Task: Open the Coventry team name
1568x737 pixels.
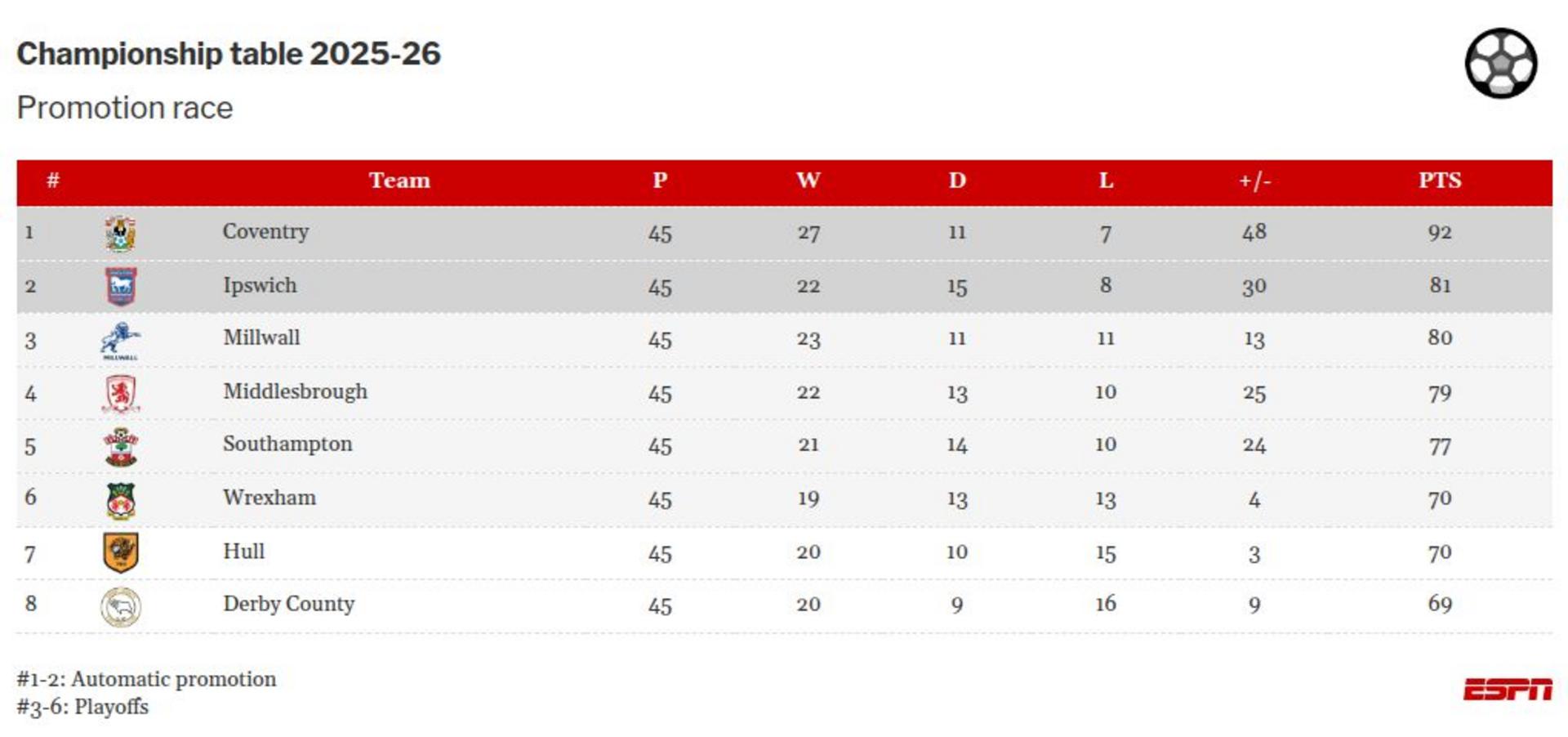Action: tap(265, 232)
